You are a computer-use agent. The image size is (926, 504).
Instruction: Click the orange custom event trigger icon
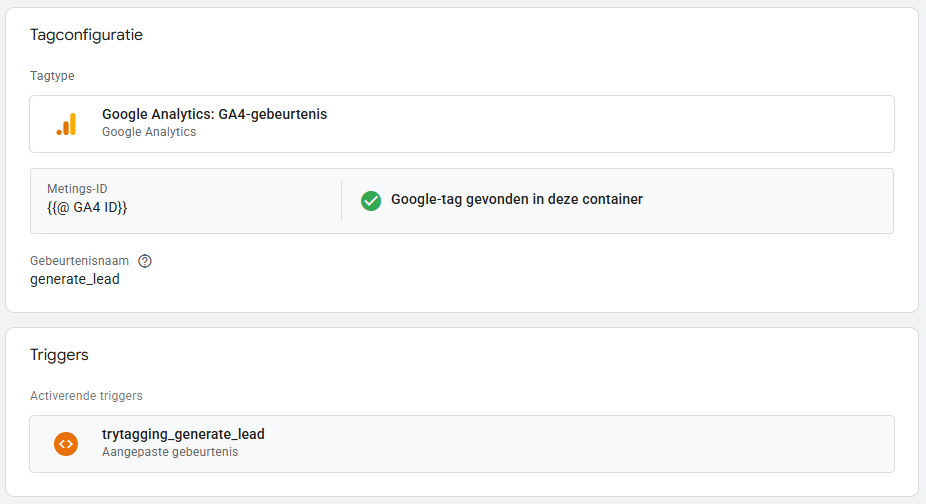click(66, 443)
